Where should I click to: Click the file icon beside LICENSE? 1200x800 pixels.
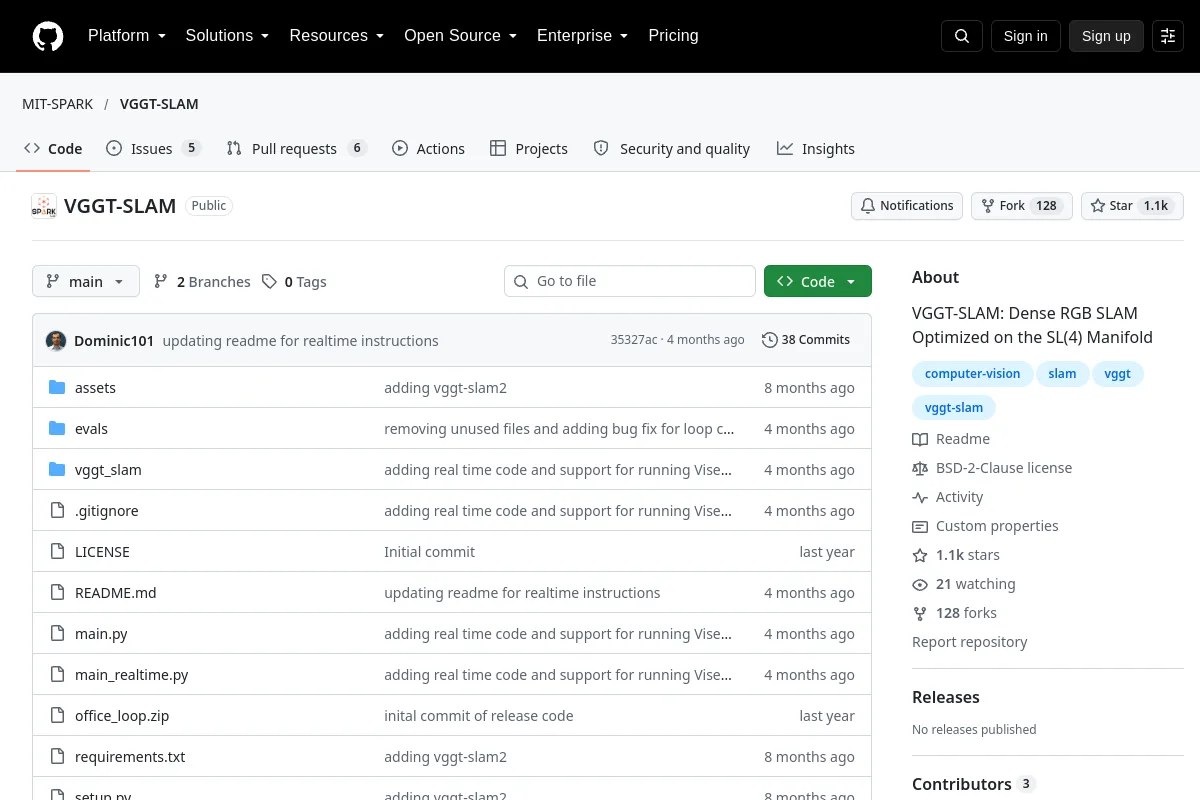(57, 552)
